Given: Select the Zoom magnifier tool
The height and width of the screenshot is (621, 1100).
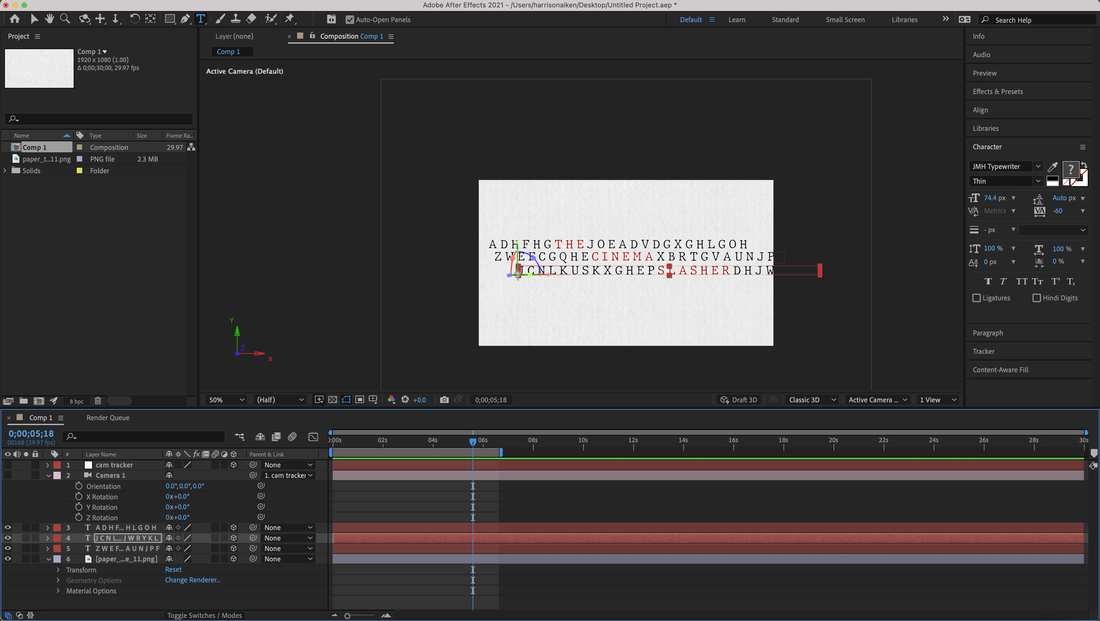Looking at the screenshot, I should pyautogui.click(x=65, y=19).
